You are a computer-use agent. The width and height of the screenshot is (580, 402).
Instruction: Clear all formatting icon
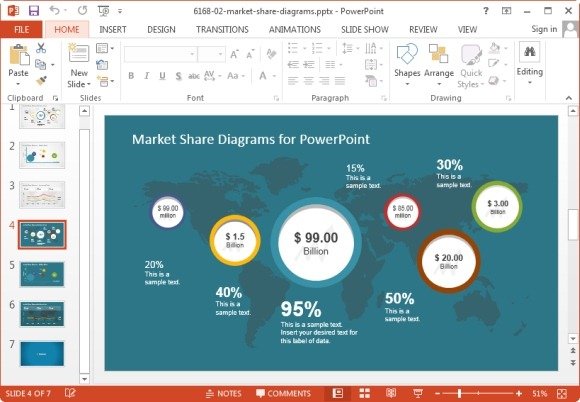tap(271, 54)
